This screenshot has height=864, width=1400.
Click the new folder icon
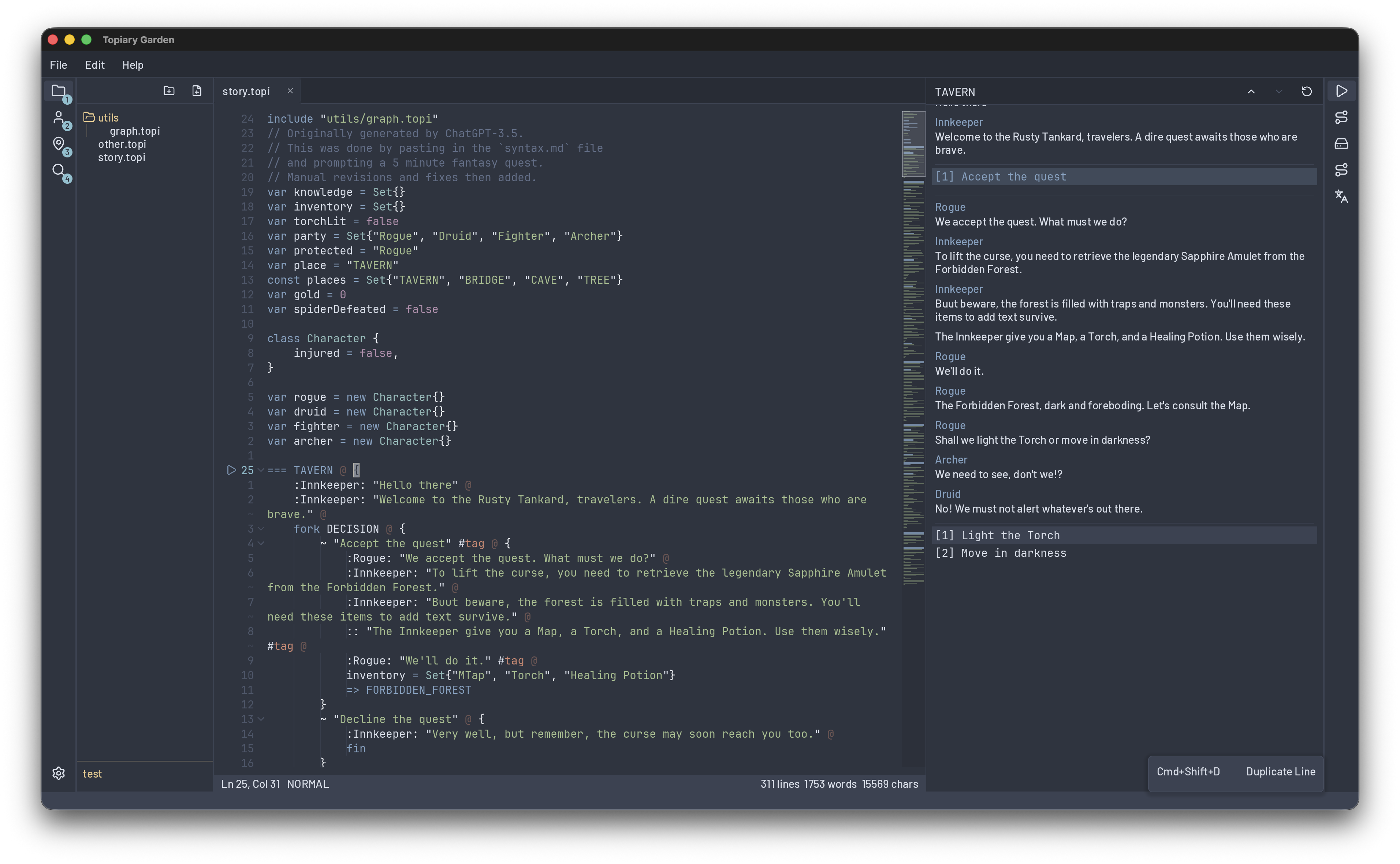click(x=168, y=91)
